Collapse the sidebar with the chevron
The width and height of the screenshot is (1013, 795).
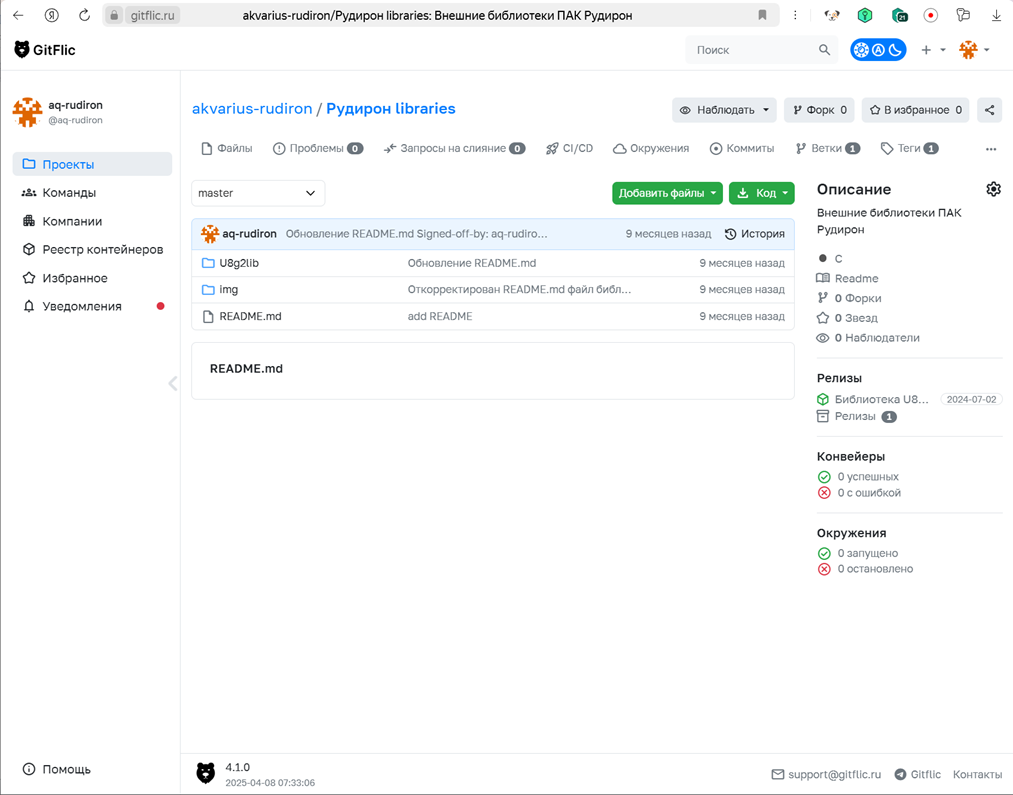pyautogui.click(x=172, y=384)
